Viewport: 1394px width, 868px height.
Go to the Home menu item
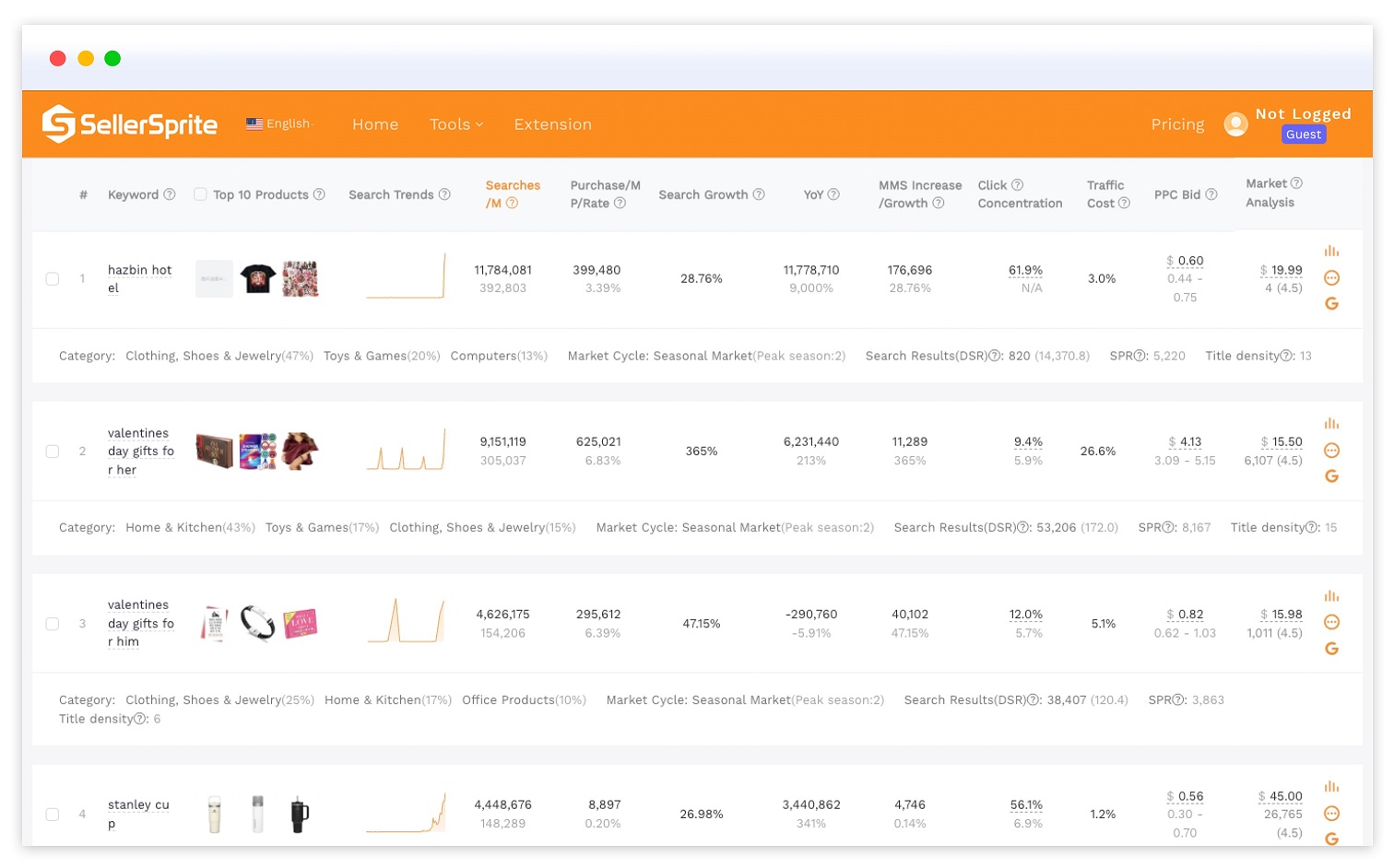[375, 124]
